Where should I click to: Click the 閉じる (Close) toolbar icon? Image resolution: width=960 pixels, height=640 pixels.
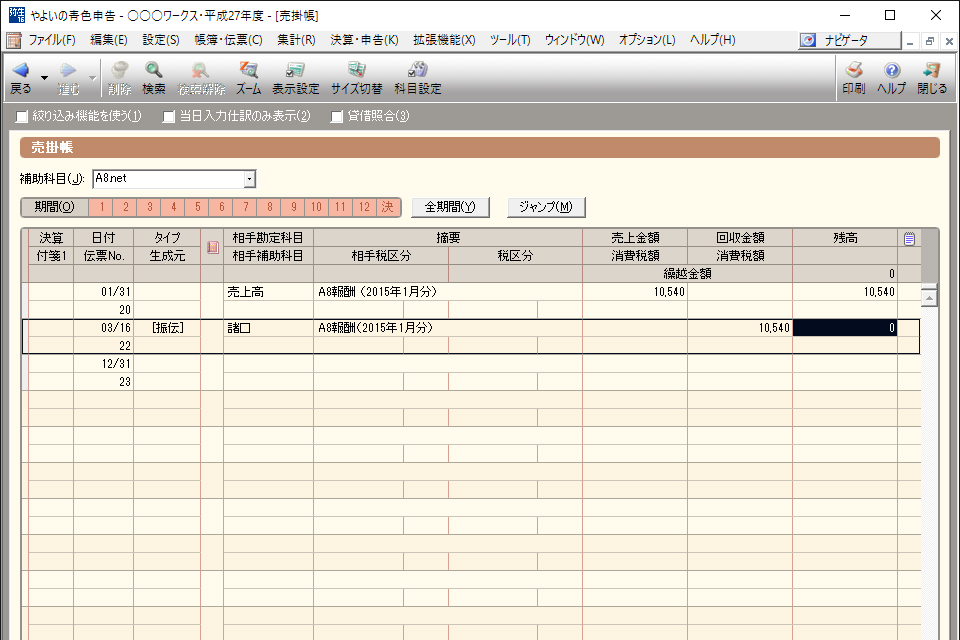[x=932, y=78]
